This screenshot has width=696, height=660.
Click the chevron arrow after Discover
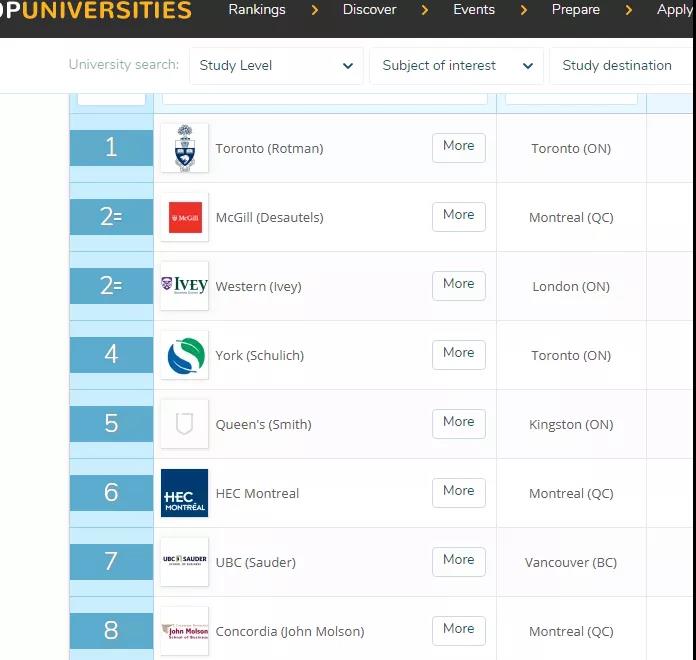click(x=425, y=10)
